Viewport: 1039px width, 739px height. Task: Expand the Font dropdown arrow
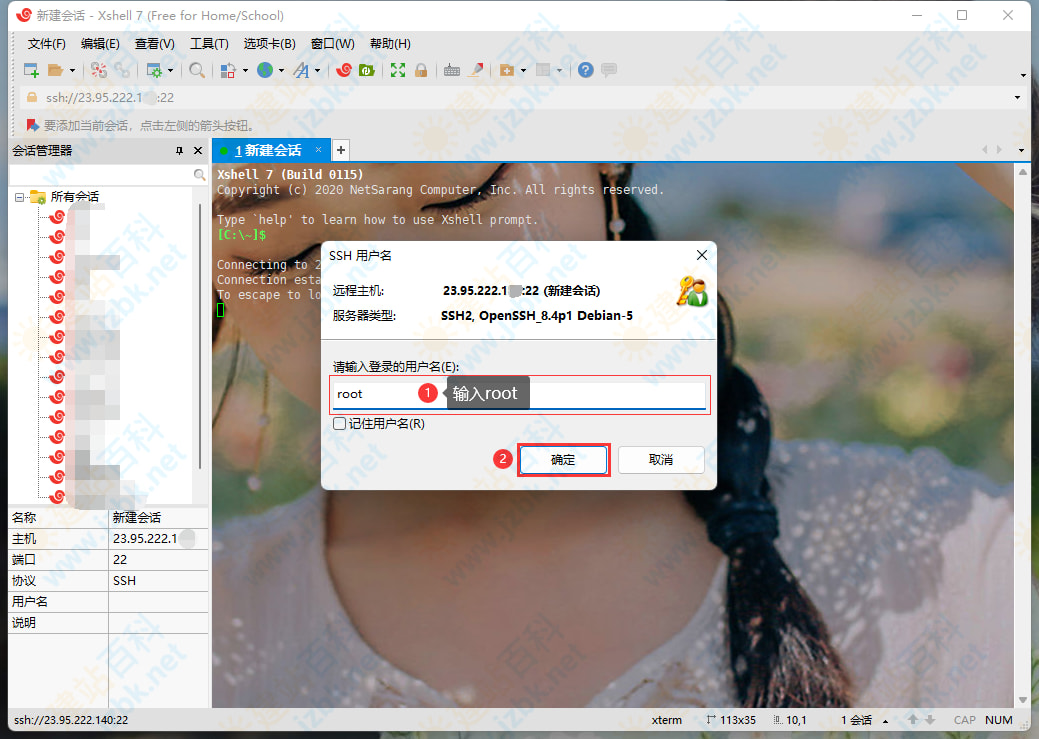click(318, 70)
